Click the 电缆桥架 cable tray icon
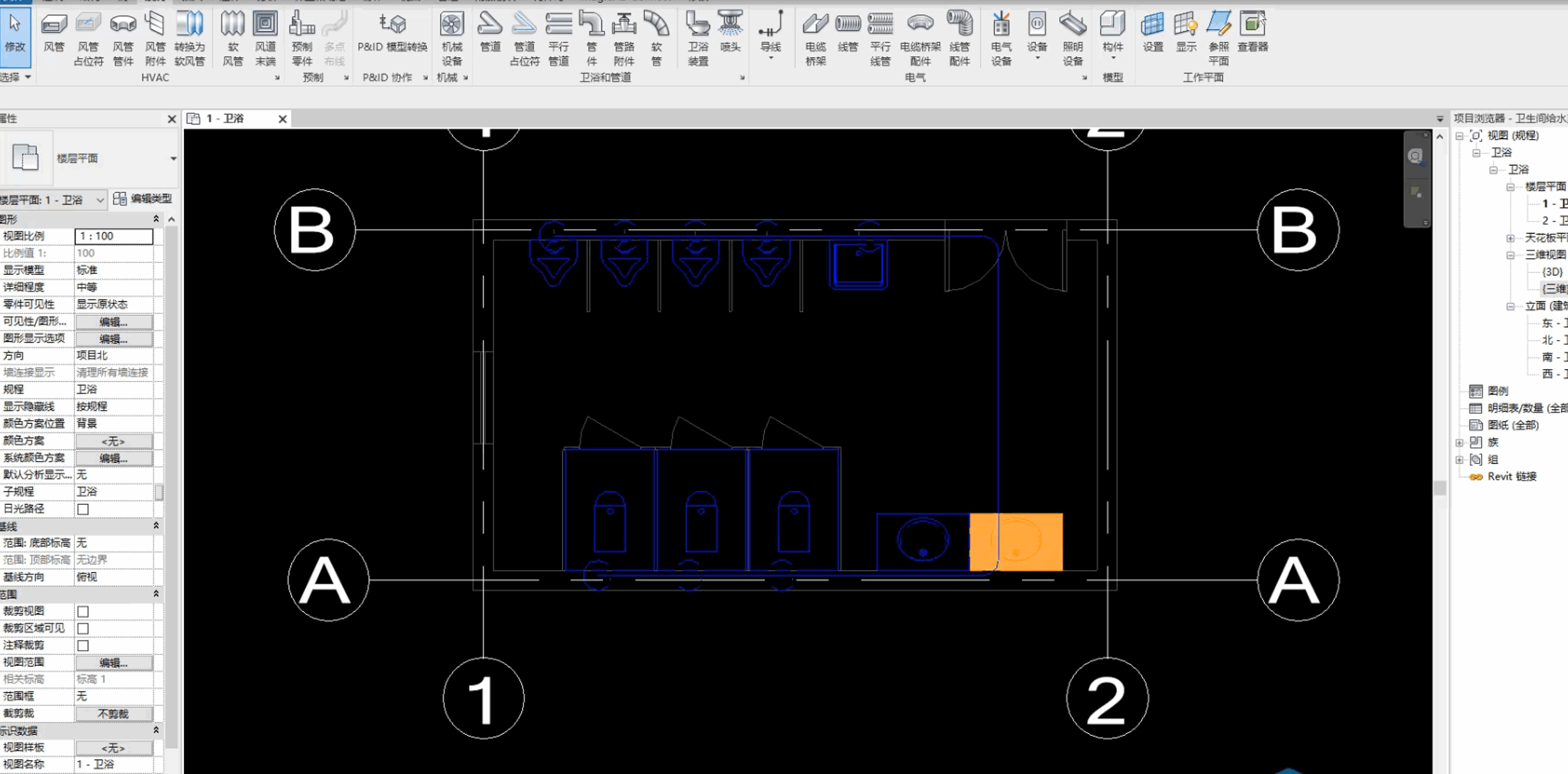1568x774 pixels. 815,39
